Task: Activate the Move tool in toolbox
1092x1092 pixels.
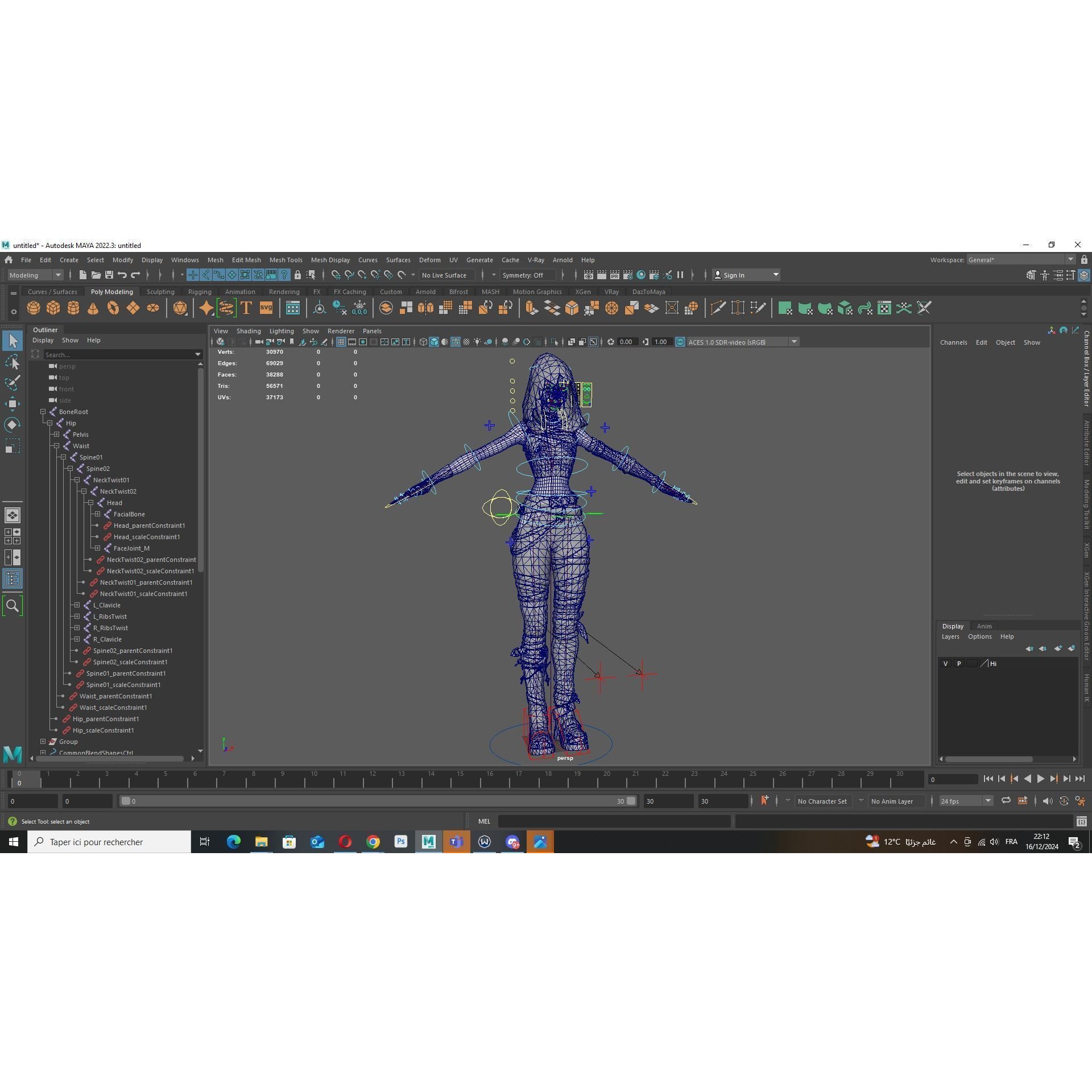Action: (x=13, y=404)
